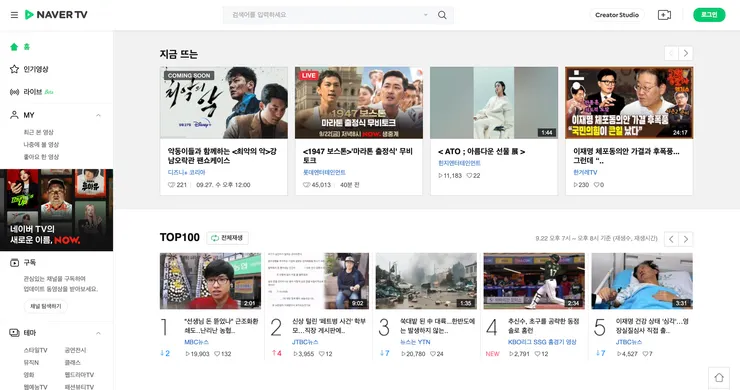Open 나중에 볼 영상

(42, 144)
